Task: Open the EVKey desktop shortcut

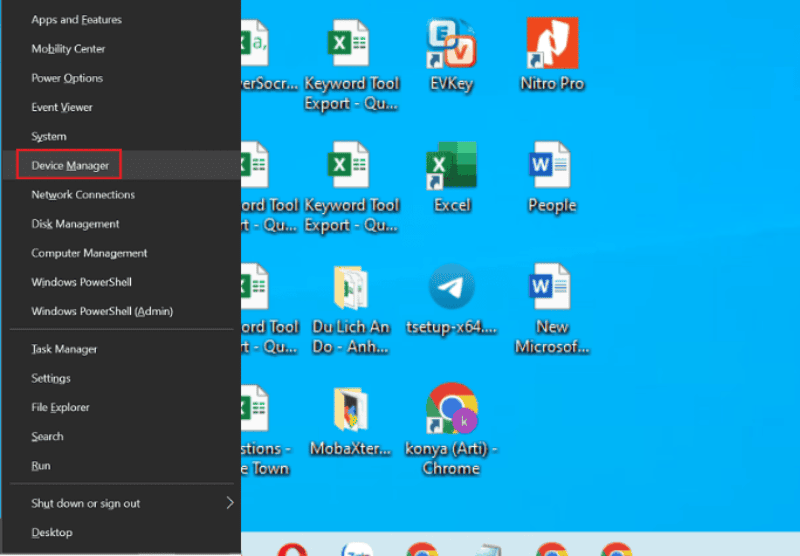Action: pyautogui.click(x=451, y=44)
